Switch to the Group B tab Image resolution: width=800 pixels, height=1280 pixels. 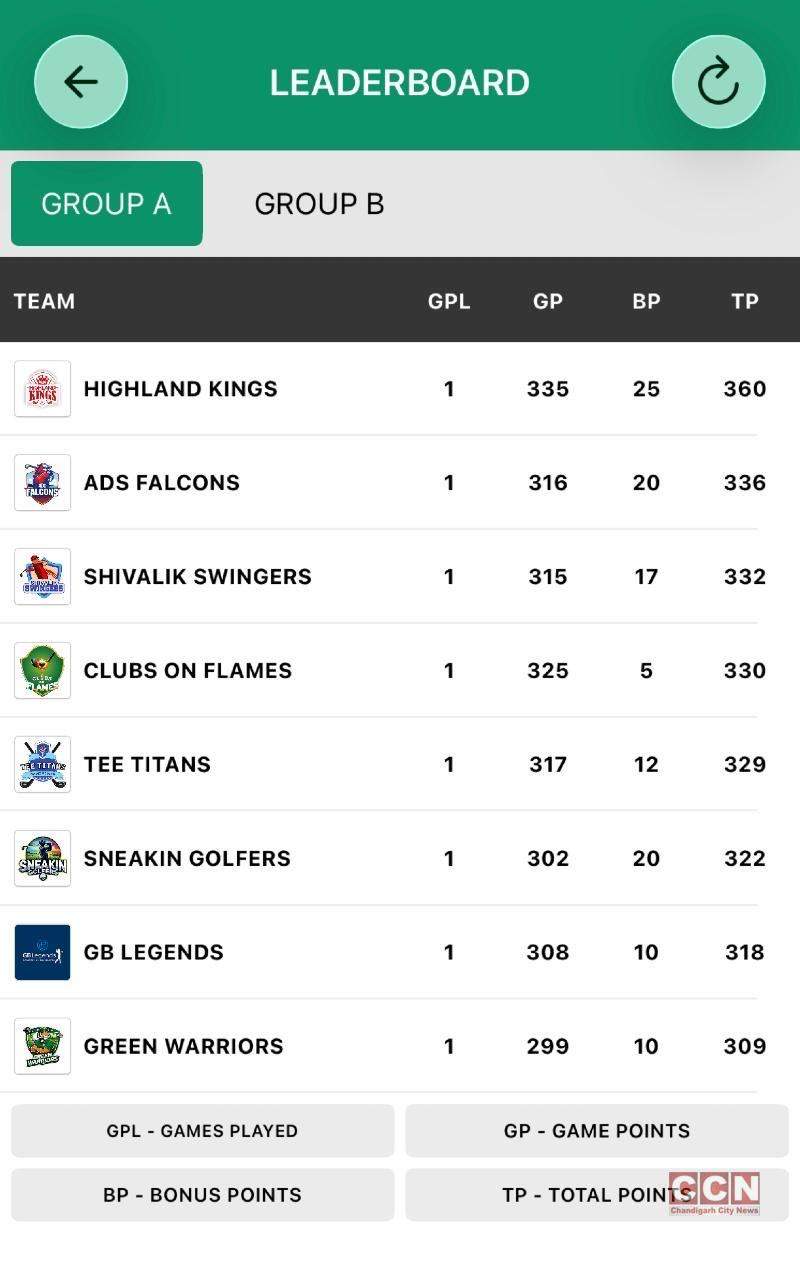coord(319,204)
